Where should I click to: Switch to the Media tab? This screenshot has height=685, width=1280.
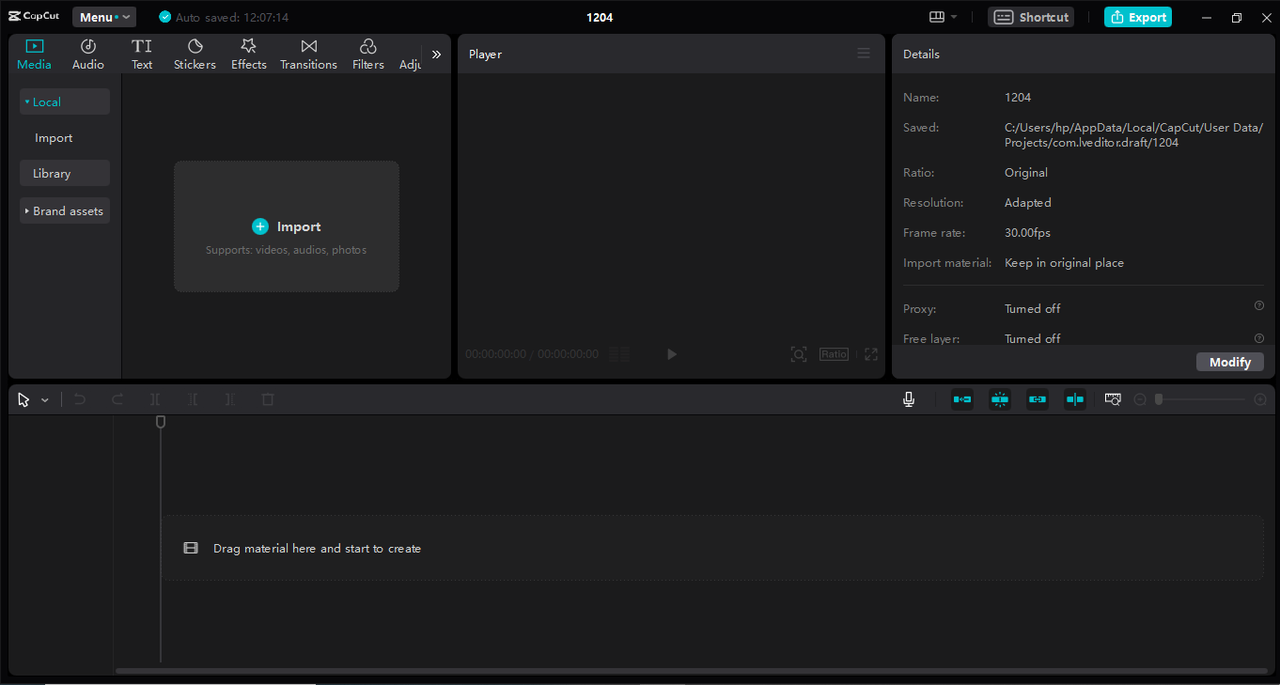[34, 54]
